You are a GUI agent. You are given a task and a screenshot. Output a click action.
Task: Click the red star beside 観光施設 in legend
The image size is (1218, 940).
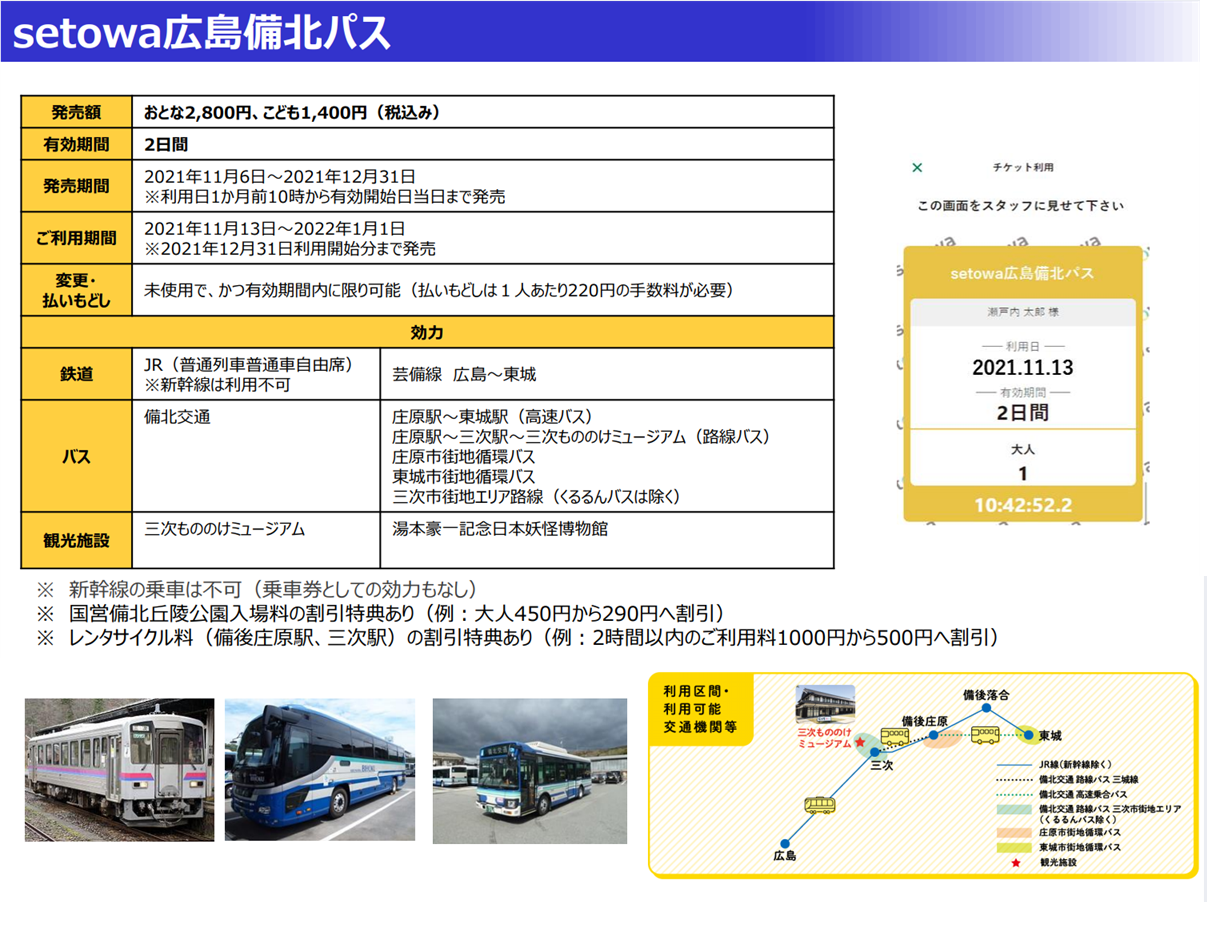[x=1016, y=862]
